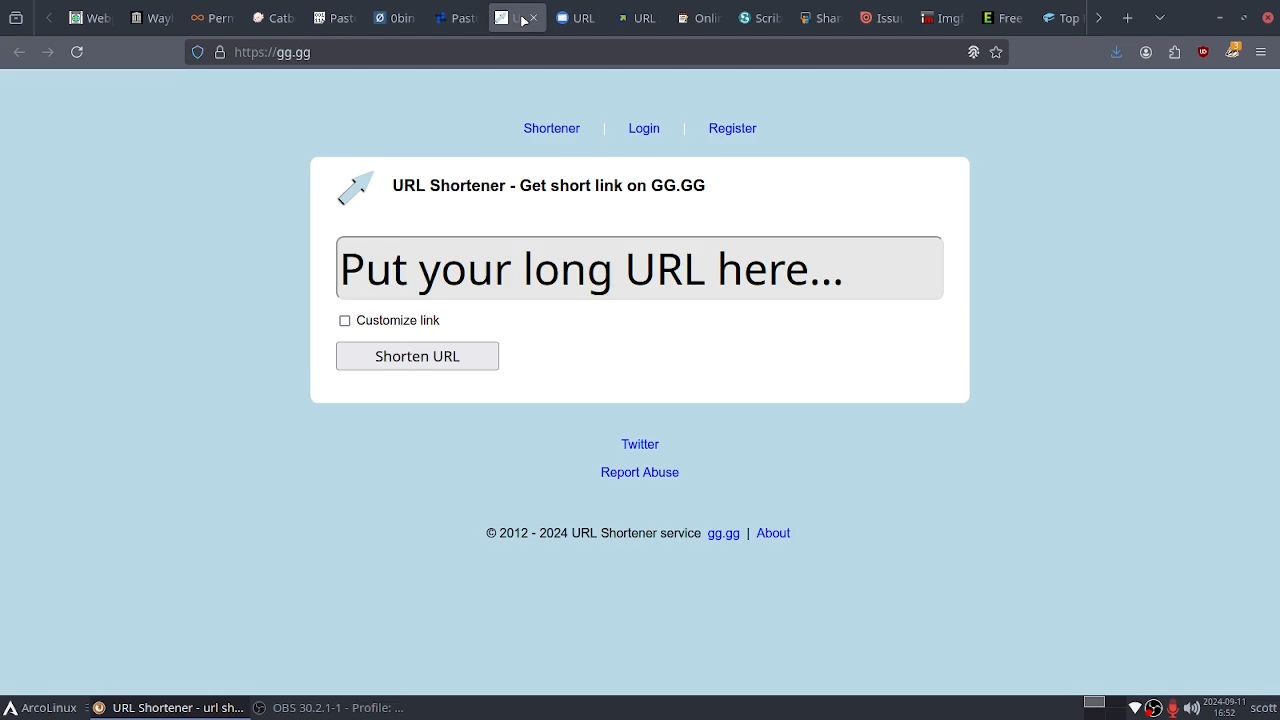The width and height of the screenshot is (1280, 720).
Task: Switch to the Catbox browser tab
Action: coord(273,18)
